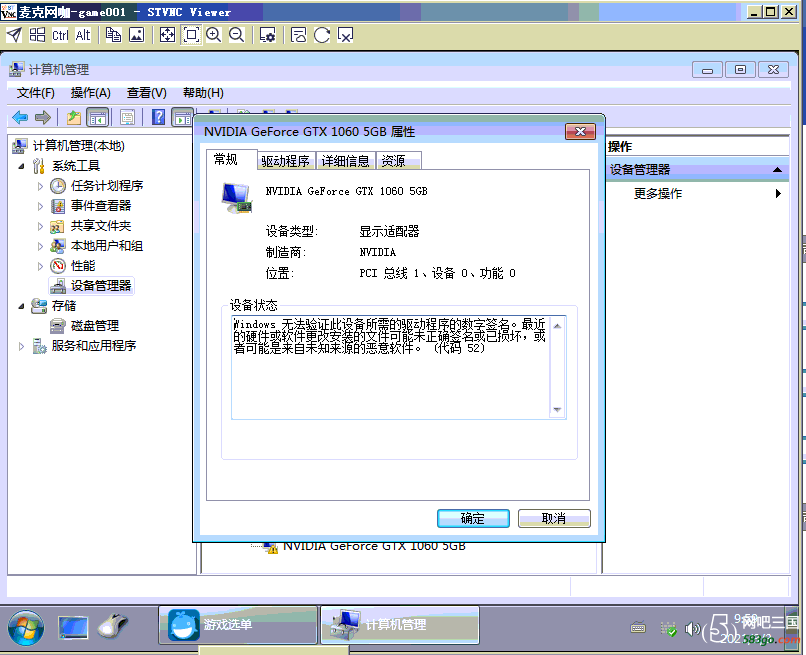Switch to the 驱动程序 tab
This screenshot has height=655, width=806.
pyautogui.click(x=285, y=161)
